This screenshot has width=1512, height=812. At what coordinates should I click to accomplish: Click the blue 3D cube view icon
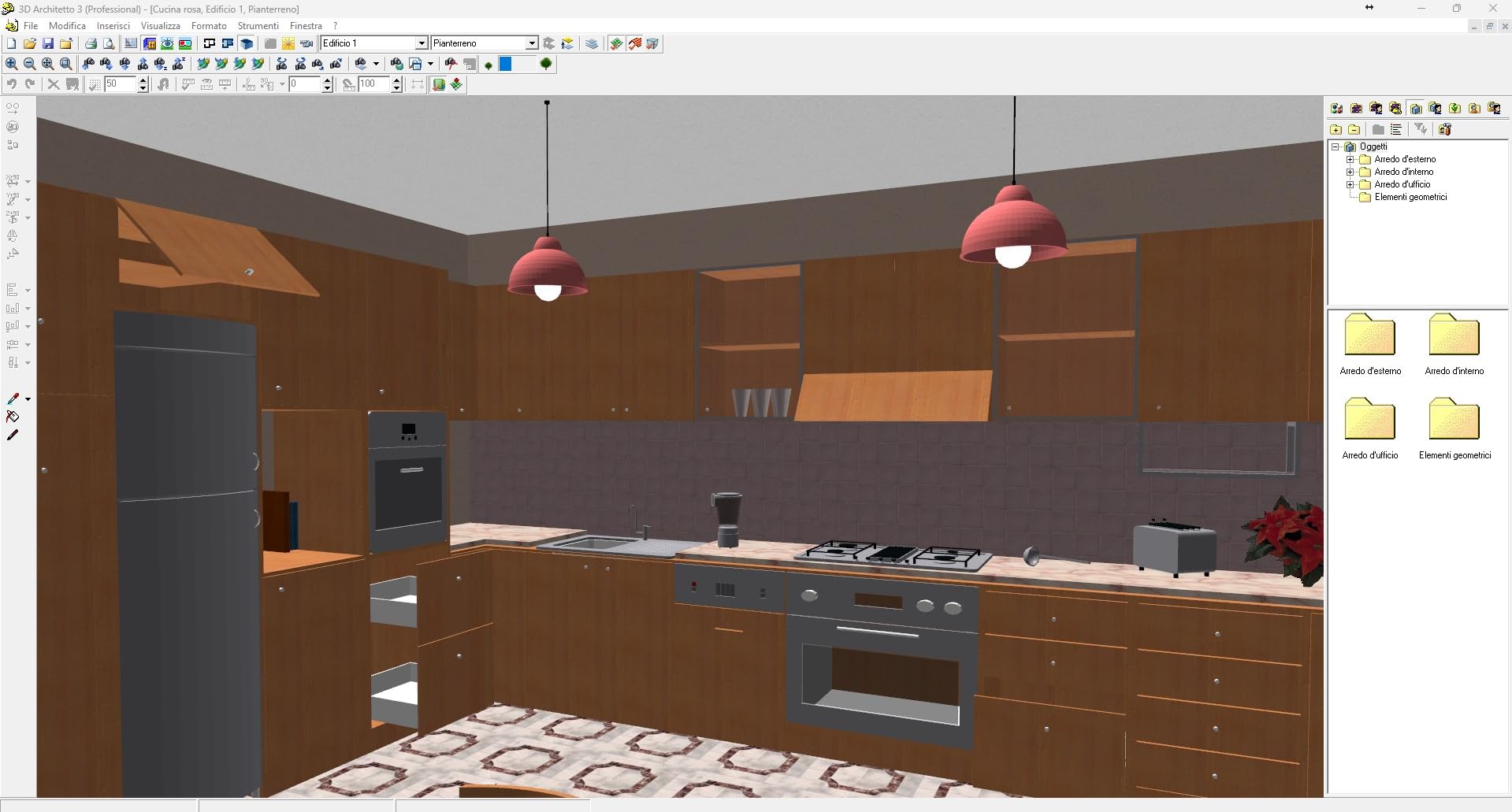pyautogui.click(x=246, y=43)
